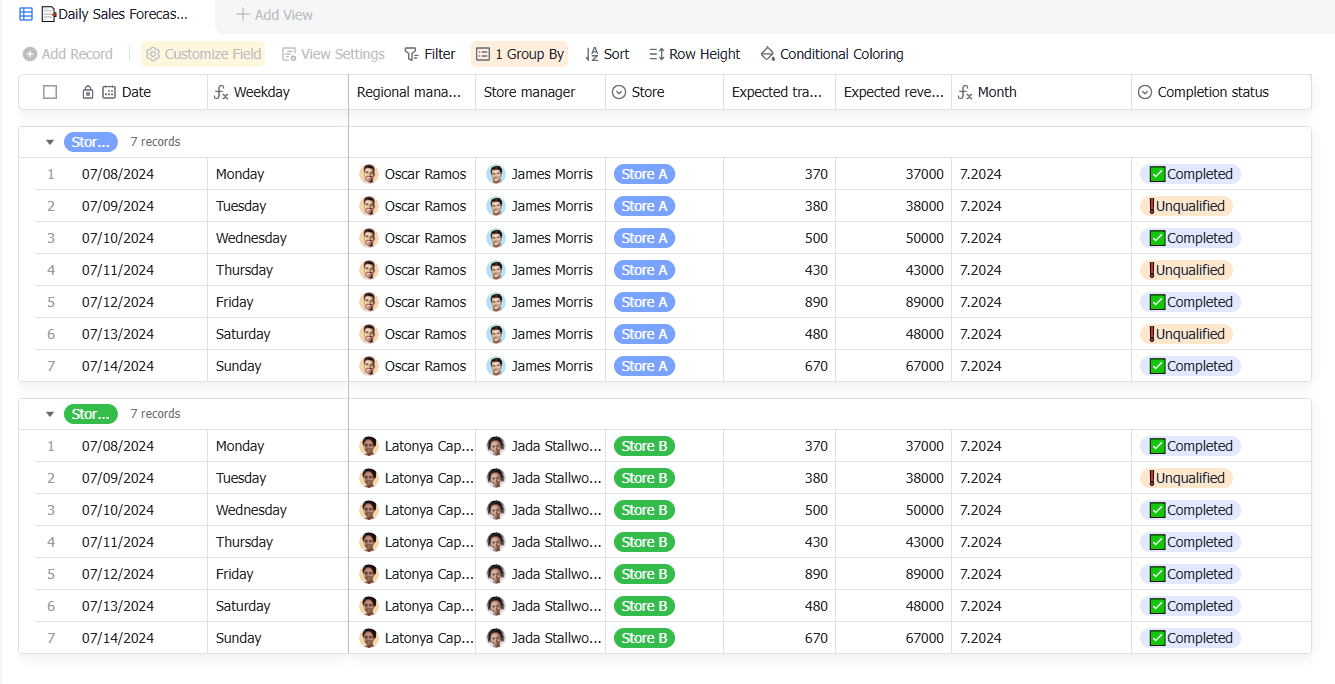The width and height of the screenshot is (1335, 684).
Task: Click James Morris avatar in Tuesday row
Action: click(x=496, y=206)
